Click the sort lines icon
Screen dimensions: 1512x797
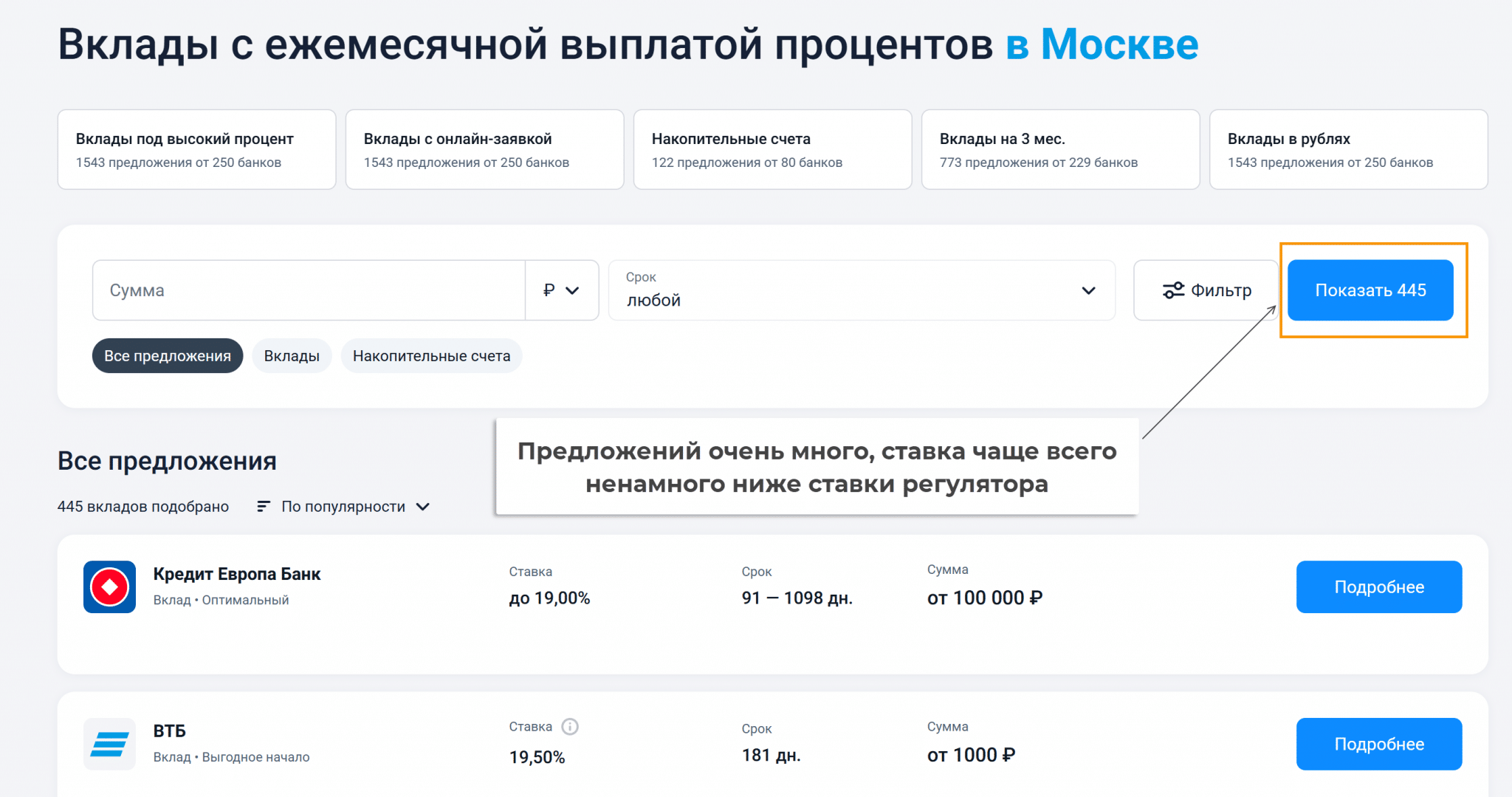coord(263,507)
